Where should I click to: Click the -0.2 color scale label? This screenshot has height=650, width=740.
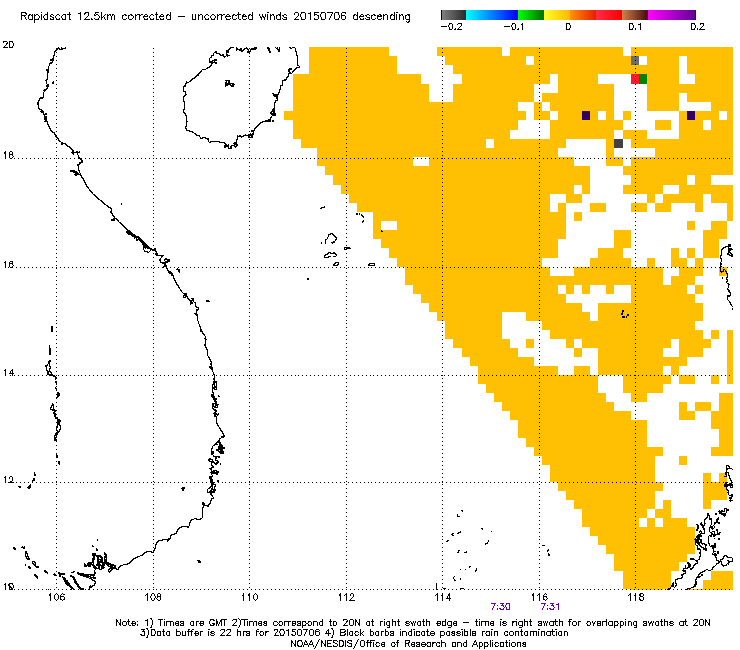click(451, 27)
